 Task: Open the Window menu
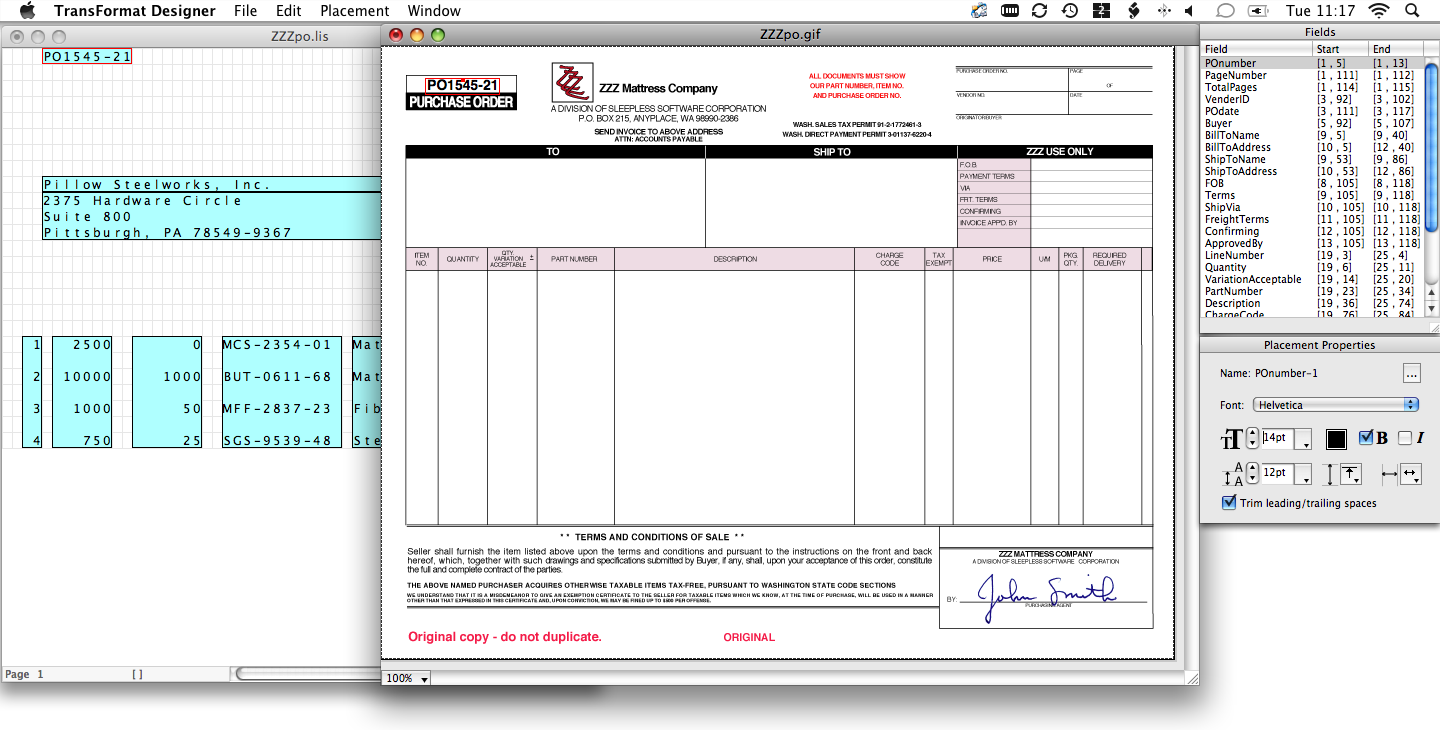(x=434, y=11)
